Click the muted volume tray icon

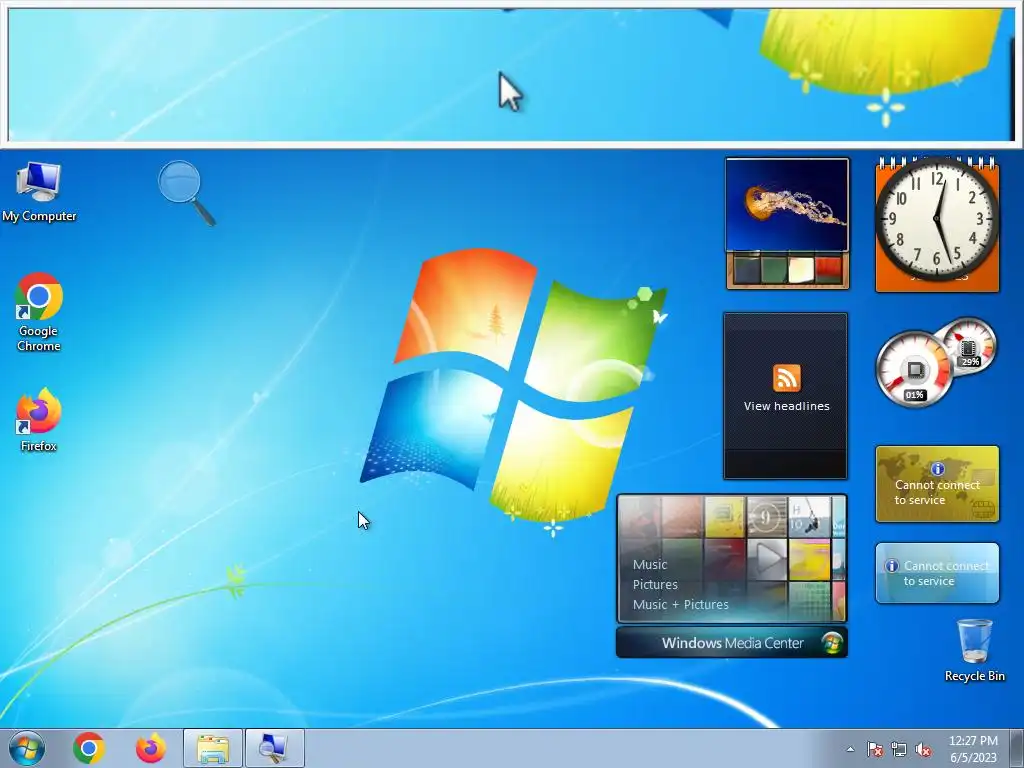tap(923, 749)
